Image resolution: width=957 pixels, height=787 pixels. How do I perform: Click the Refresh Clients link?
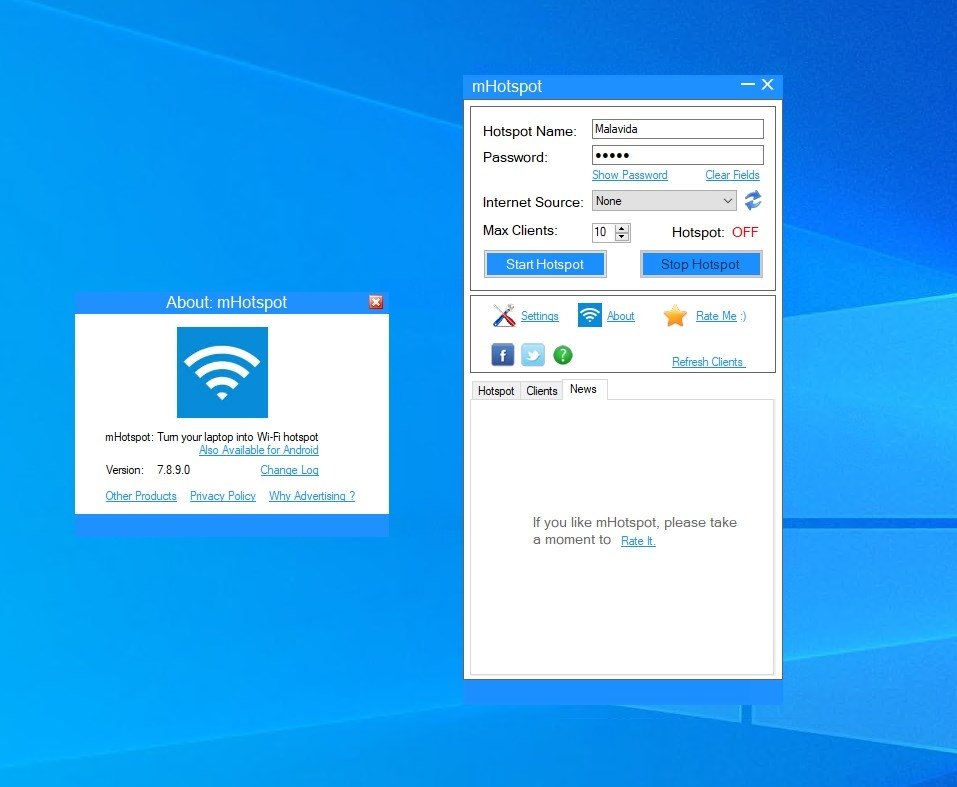[708, 361]
